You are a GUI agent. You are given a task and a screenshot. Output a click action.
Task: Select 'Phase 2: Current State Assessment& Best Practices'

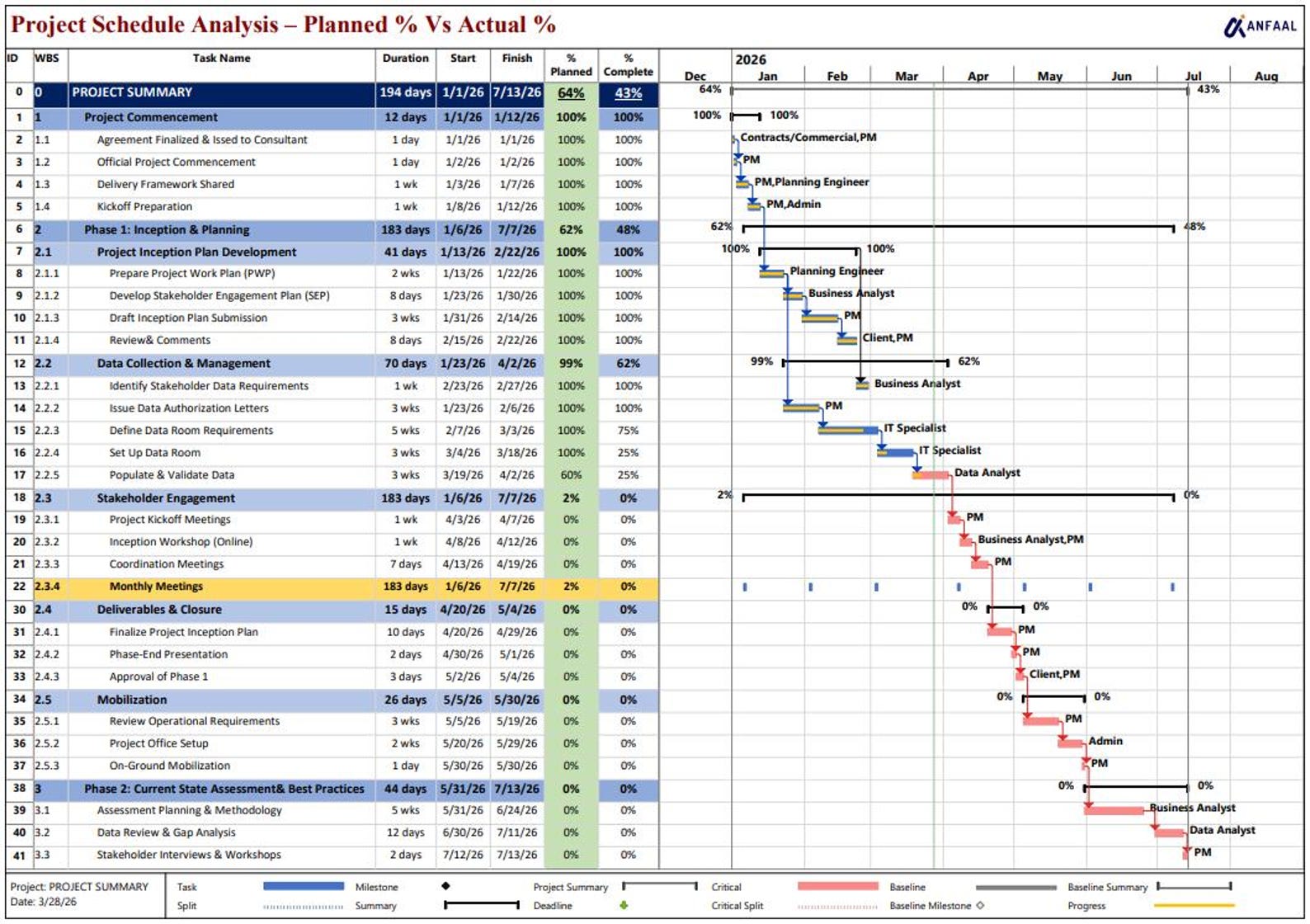224,789
